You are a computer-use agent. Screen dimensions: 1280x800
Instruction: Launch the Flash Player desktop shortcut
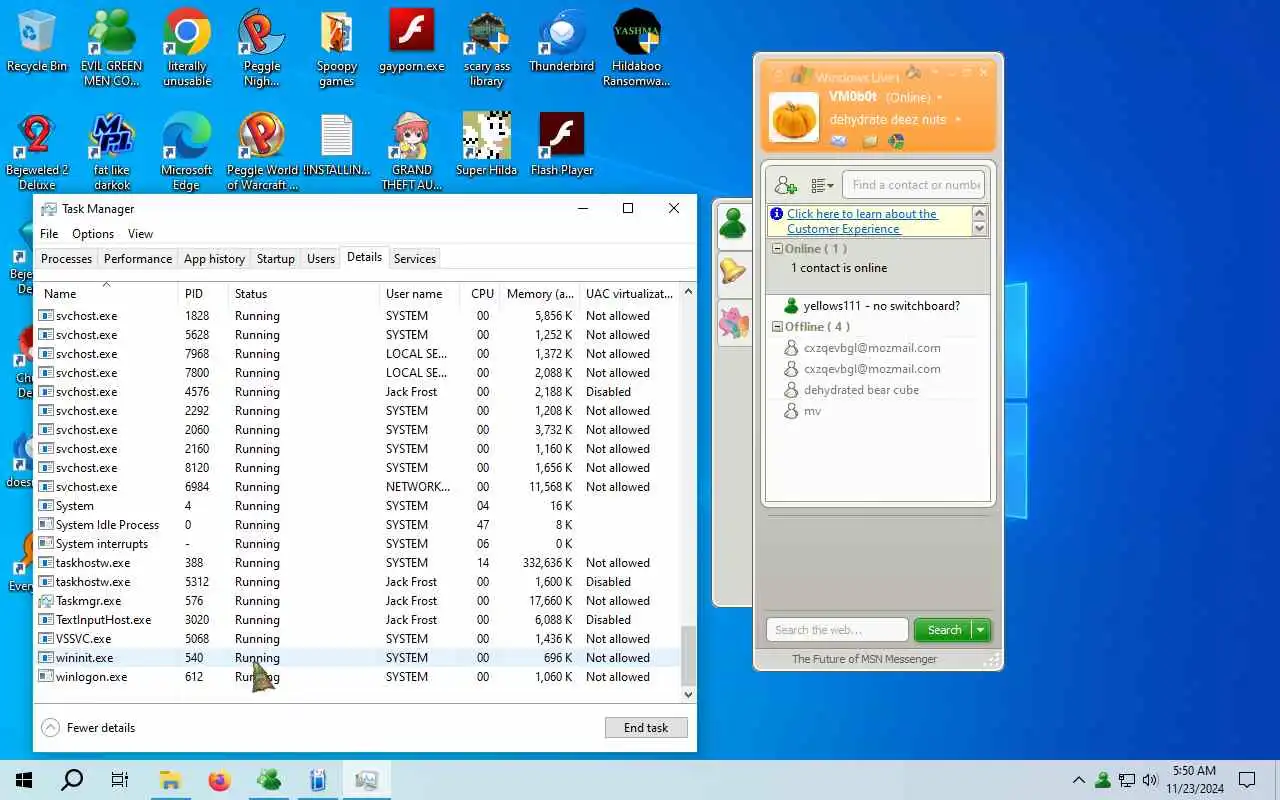(x=561, y=145)
